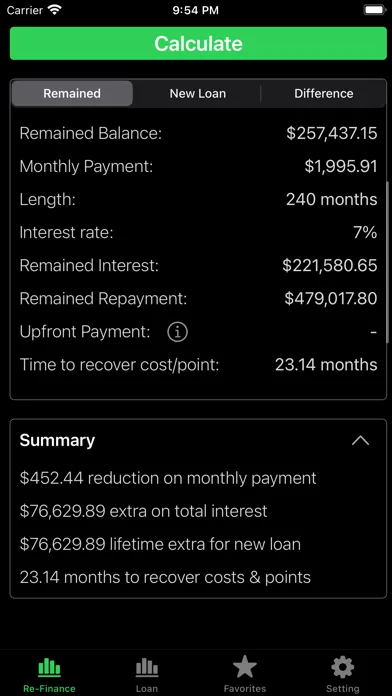Open Upfront Payment info icon

177,332
